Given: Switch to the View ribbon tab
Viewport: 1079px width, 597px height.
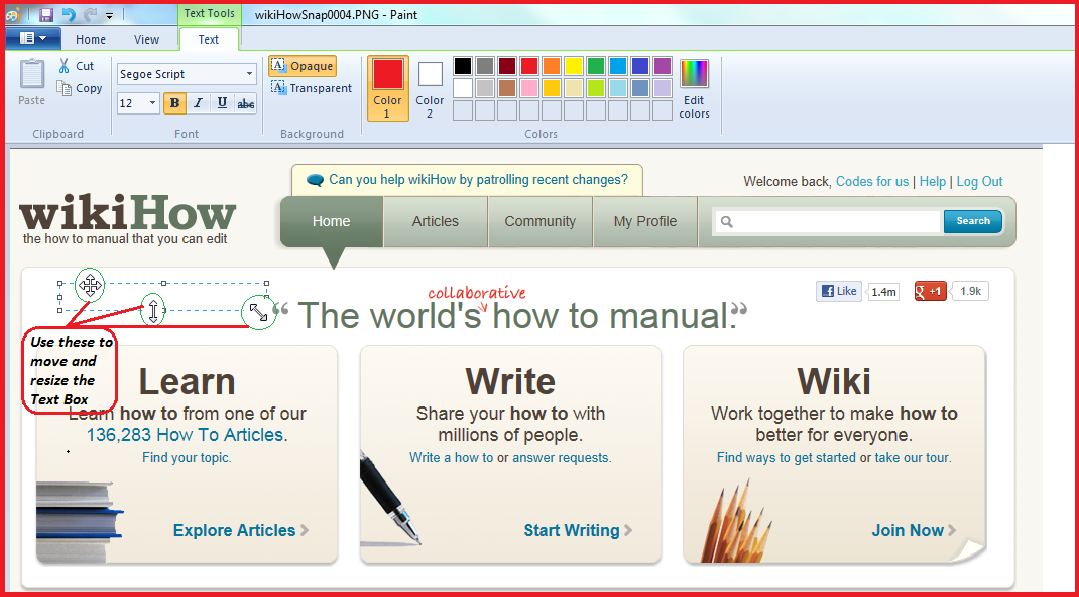Looking at the screenshot, I should click(146, 40).
